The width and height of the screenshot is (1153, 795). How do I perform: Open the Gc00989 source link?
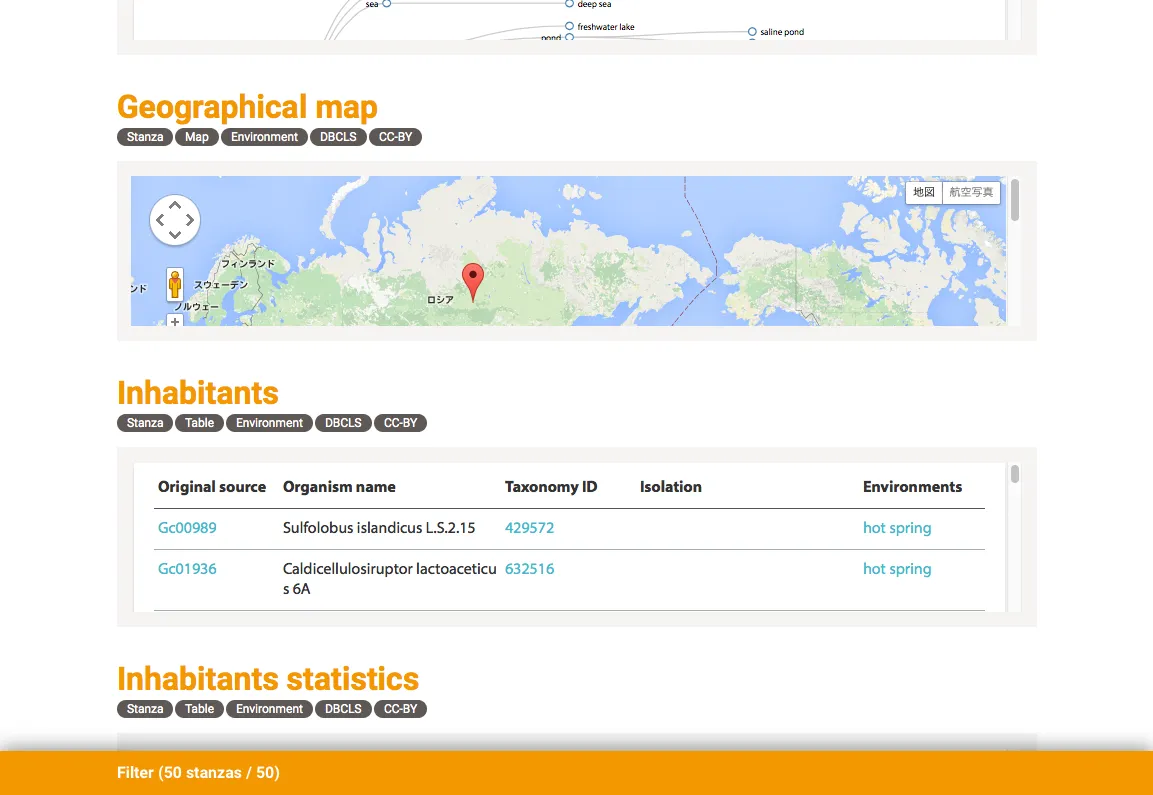point(187,528)
